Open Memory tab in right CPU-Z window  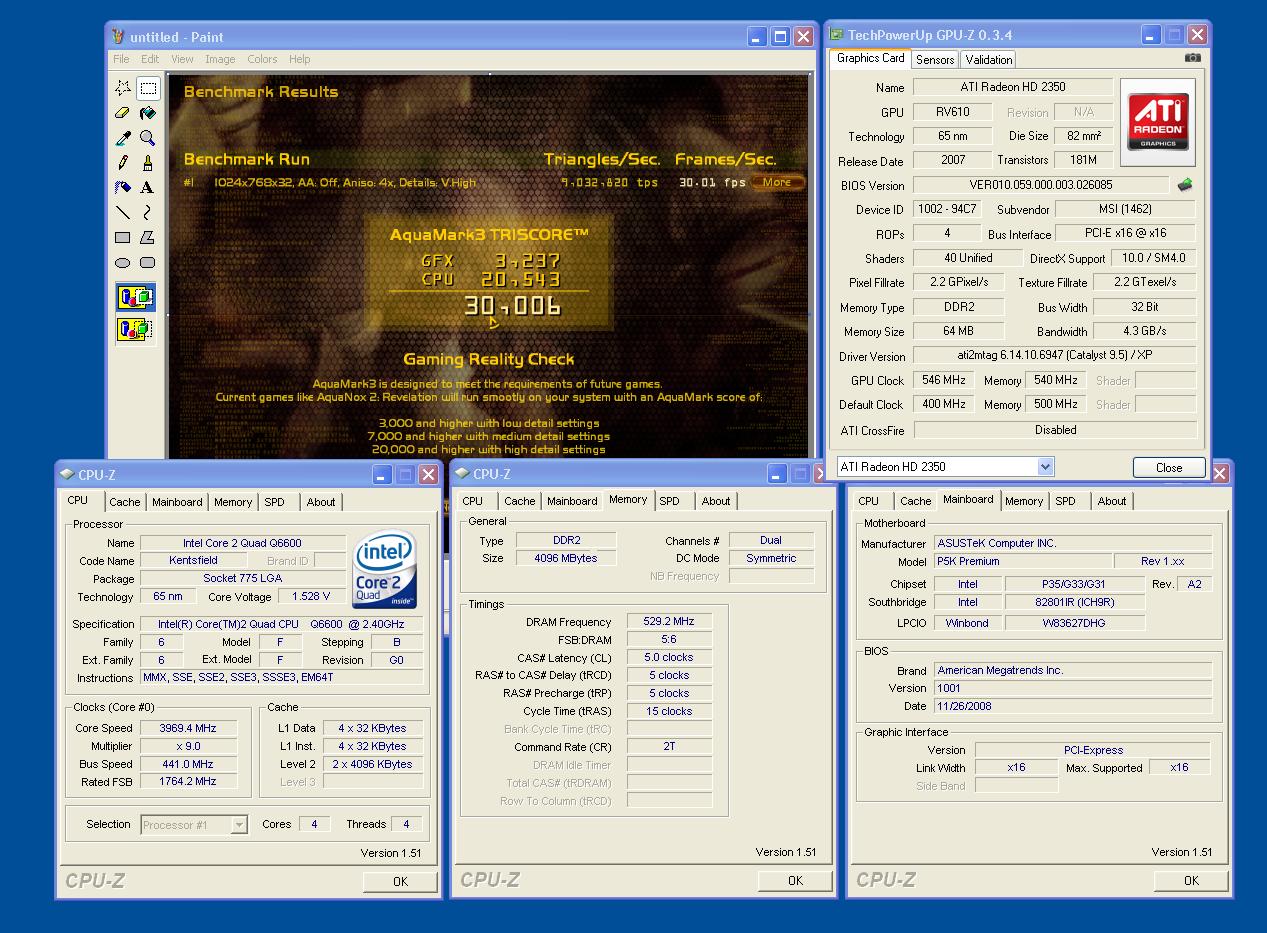click(1024, 501)
